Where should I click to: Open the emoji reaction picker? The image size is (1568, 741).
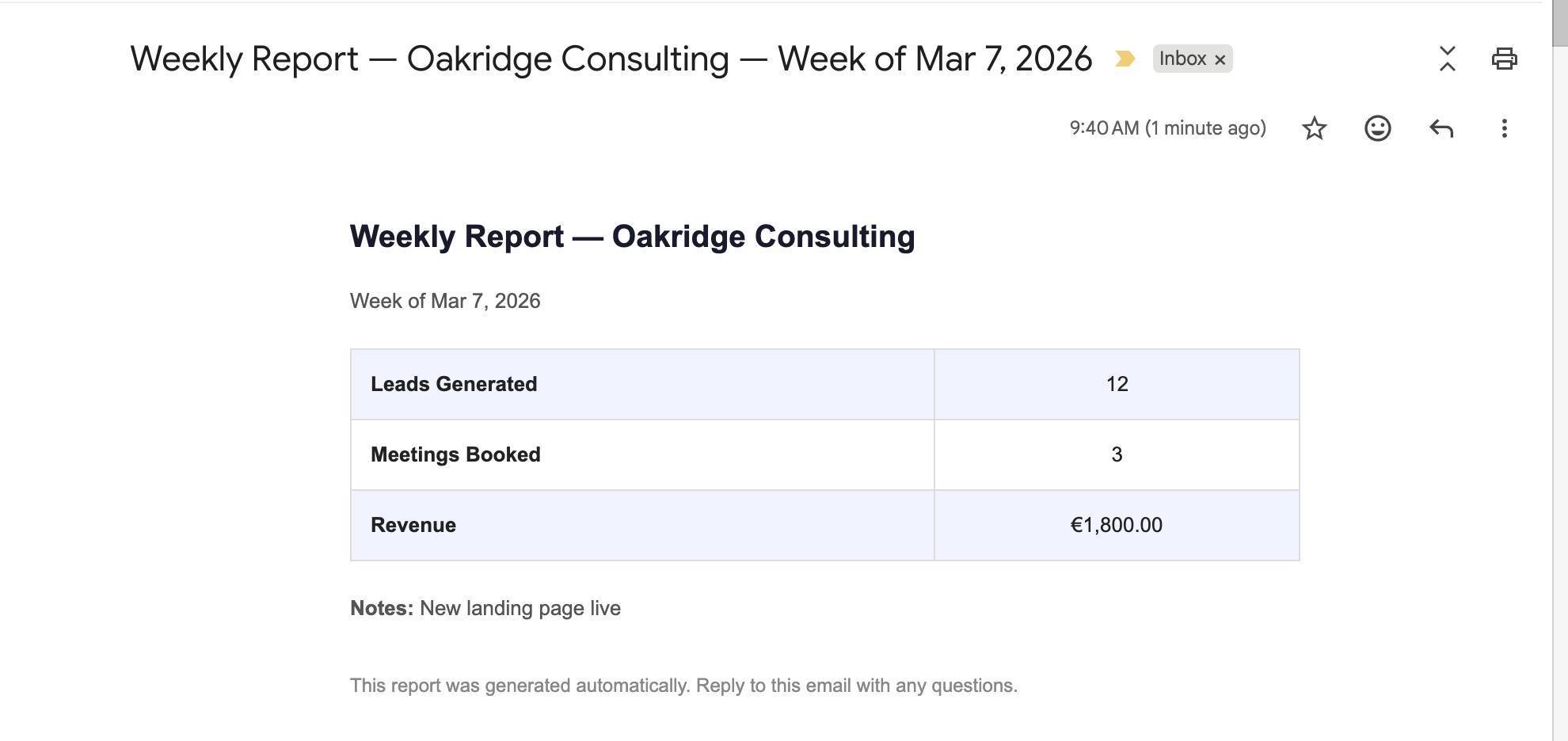click(x=1378, y=127)
